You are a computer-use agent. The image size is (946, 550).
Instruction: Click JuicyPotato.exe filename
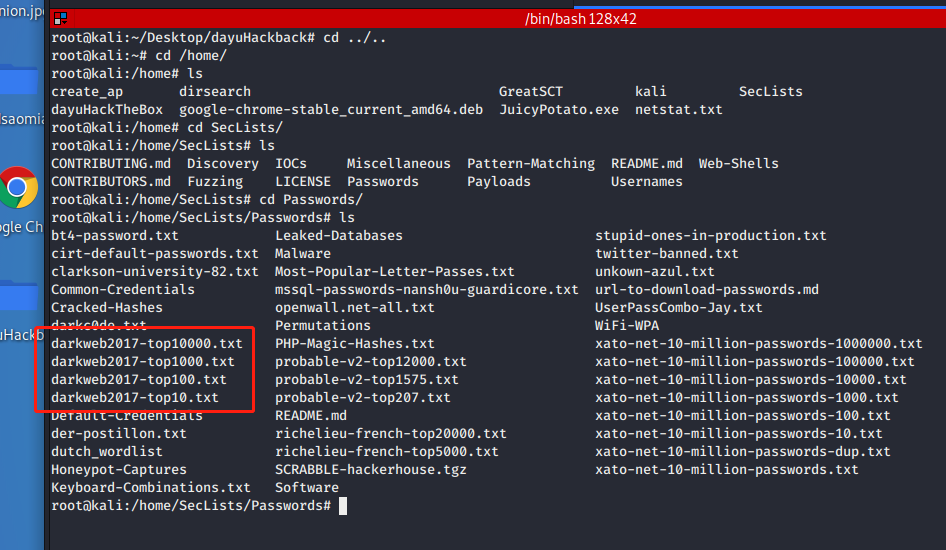[x=559, y=110]
